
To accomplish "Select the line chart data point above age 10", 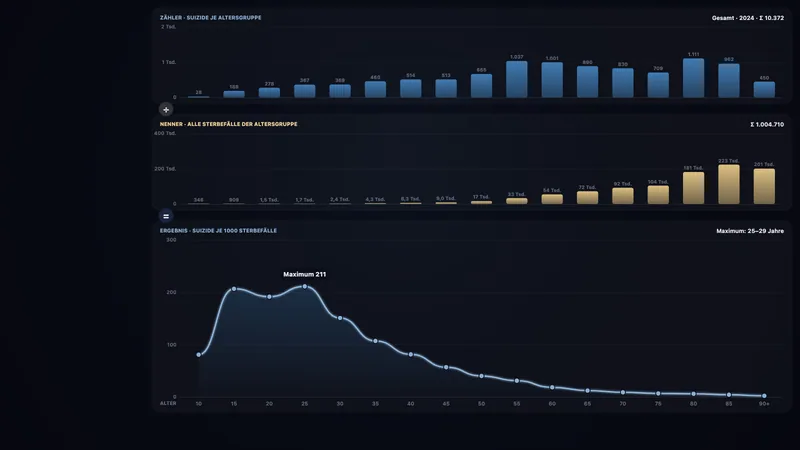I will click(x=198, y=355).
